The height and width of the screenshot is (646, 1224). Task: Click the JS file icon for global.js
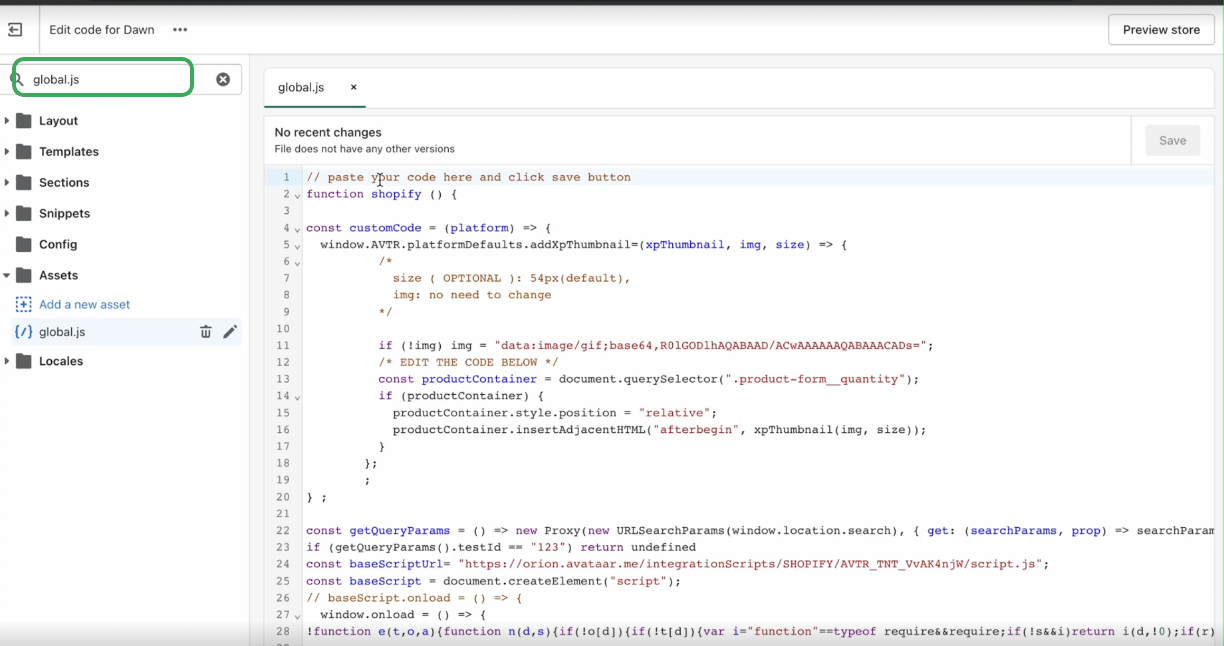(24, 332)
